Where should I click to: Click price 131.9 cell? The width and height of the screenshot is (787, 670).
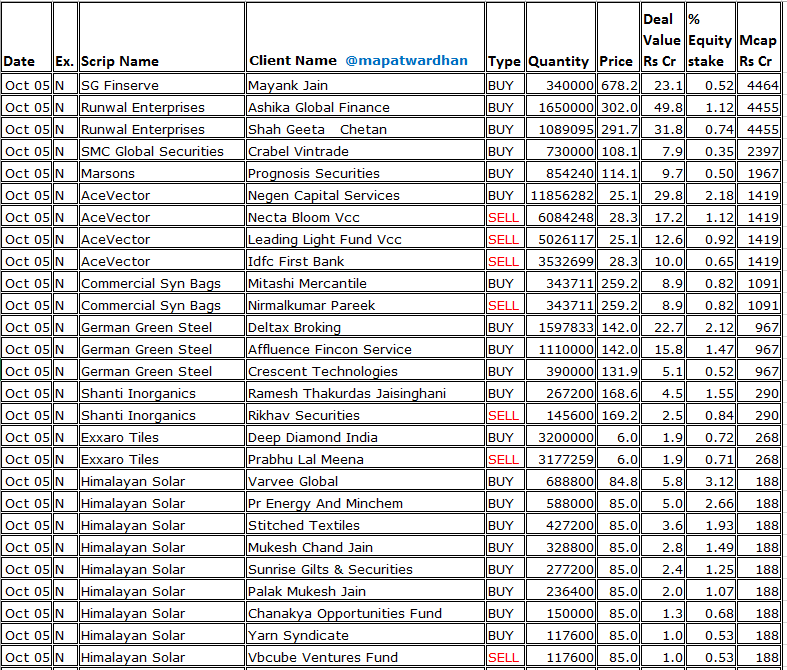point(618,372)
